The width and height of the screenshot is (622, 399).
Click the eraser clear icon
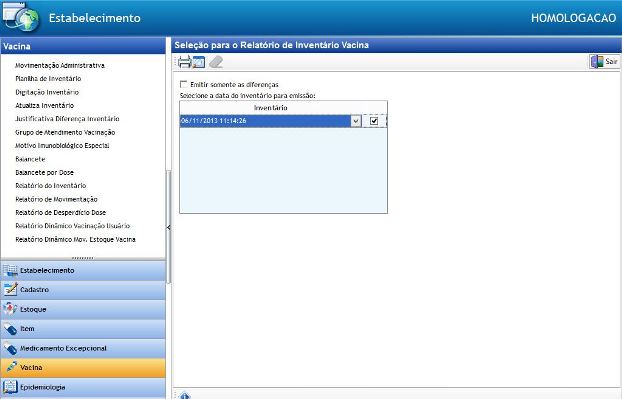[216, 62]
